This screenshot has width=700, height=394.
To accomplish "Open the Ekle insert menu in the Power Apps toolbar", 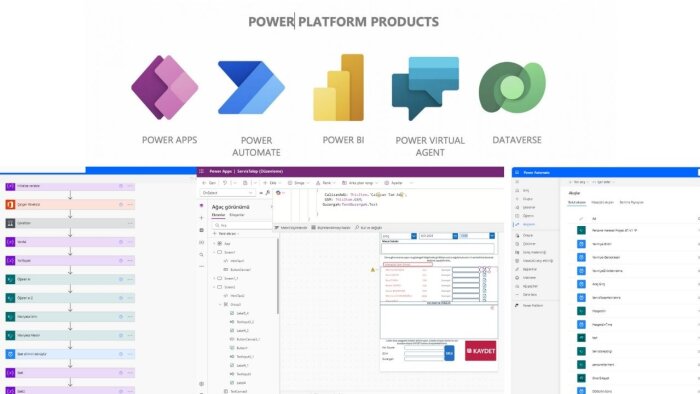I will (x=272, y=183).
